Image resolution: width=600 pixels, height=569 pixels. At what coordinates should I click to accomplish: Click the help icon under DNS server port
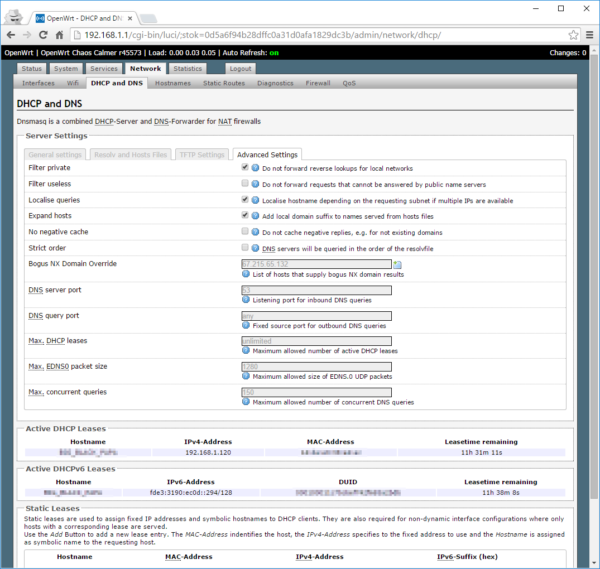(x=246, y=301)
